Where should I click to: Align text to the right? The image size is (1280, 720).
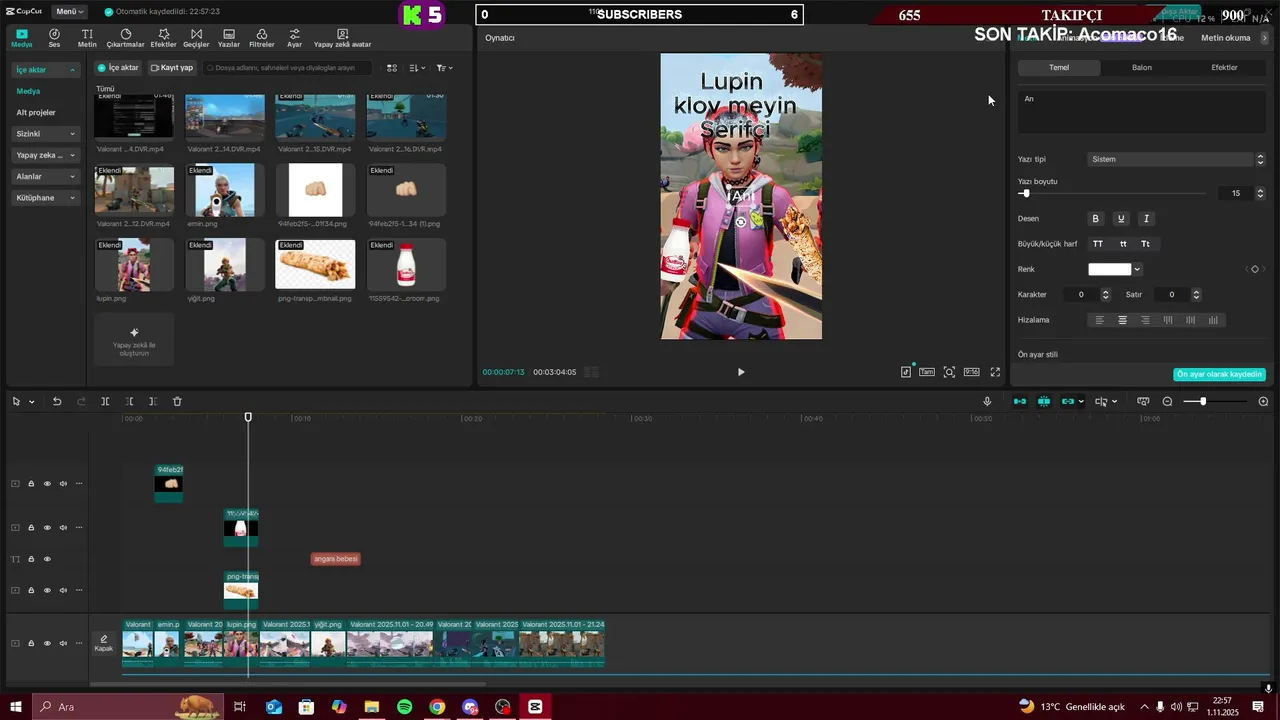(1145, 320)
